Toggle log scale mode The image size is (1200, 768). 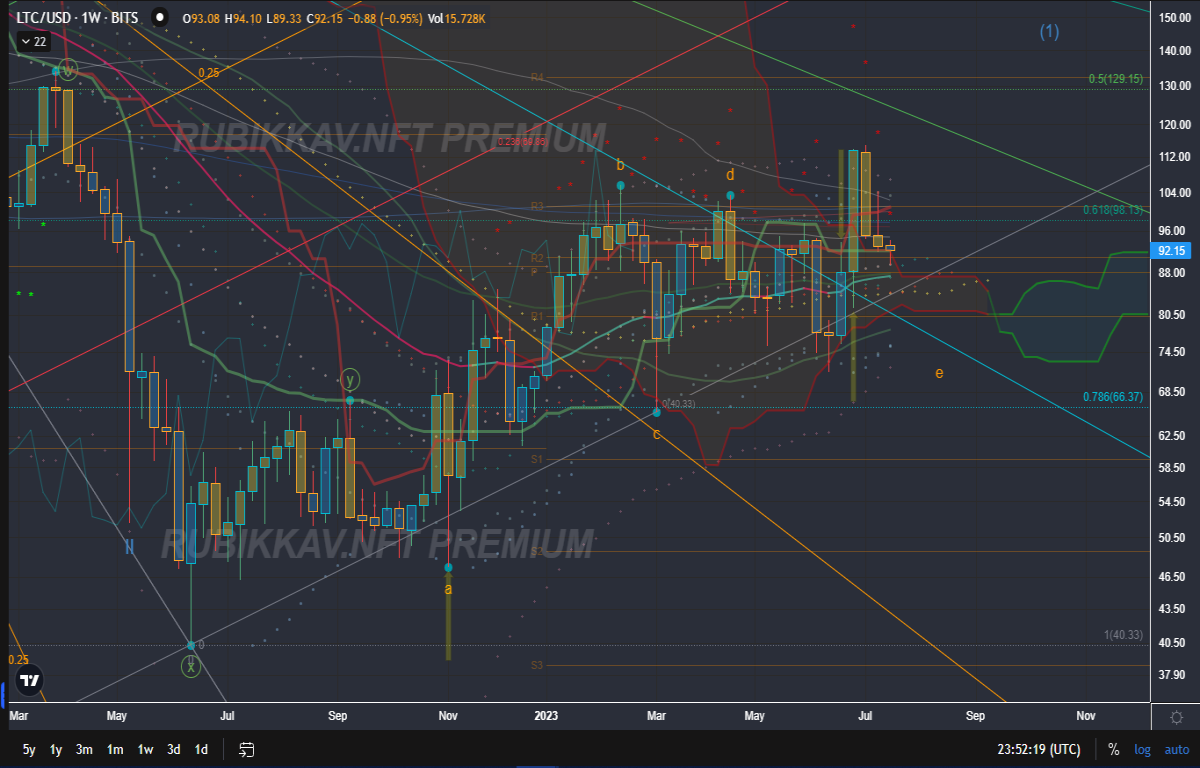point(1143,749)
